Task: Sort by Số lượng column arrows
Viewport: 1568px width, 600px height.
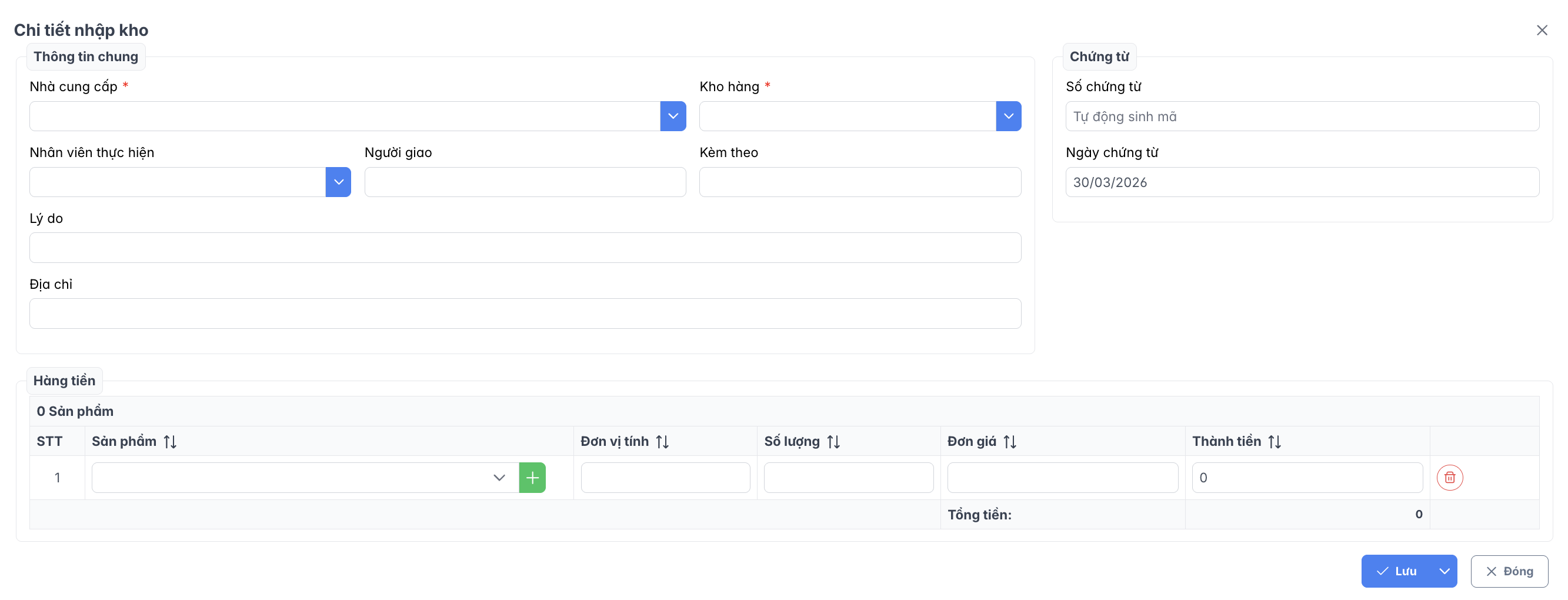Action: pos(833,442)
